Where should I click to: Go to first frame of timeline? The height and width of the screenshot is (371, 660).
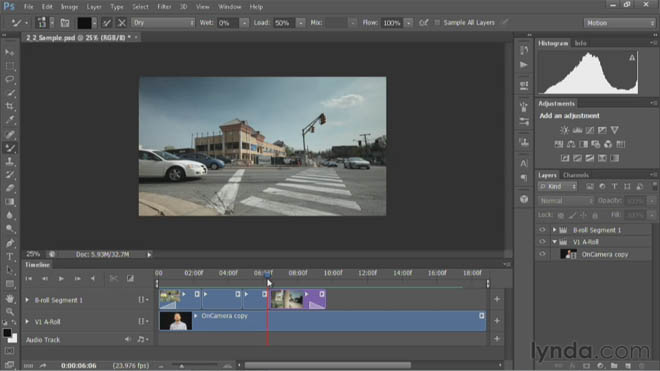(x=29, y=278)
